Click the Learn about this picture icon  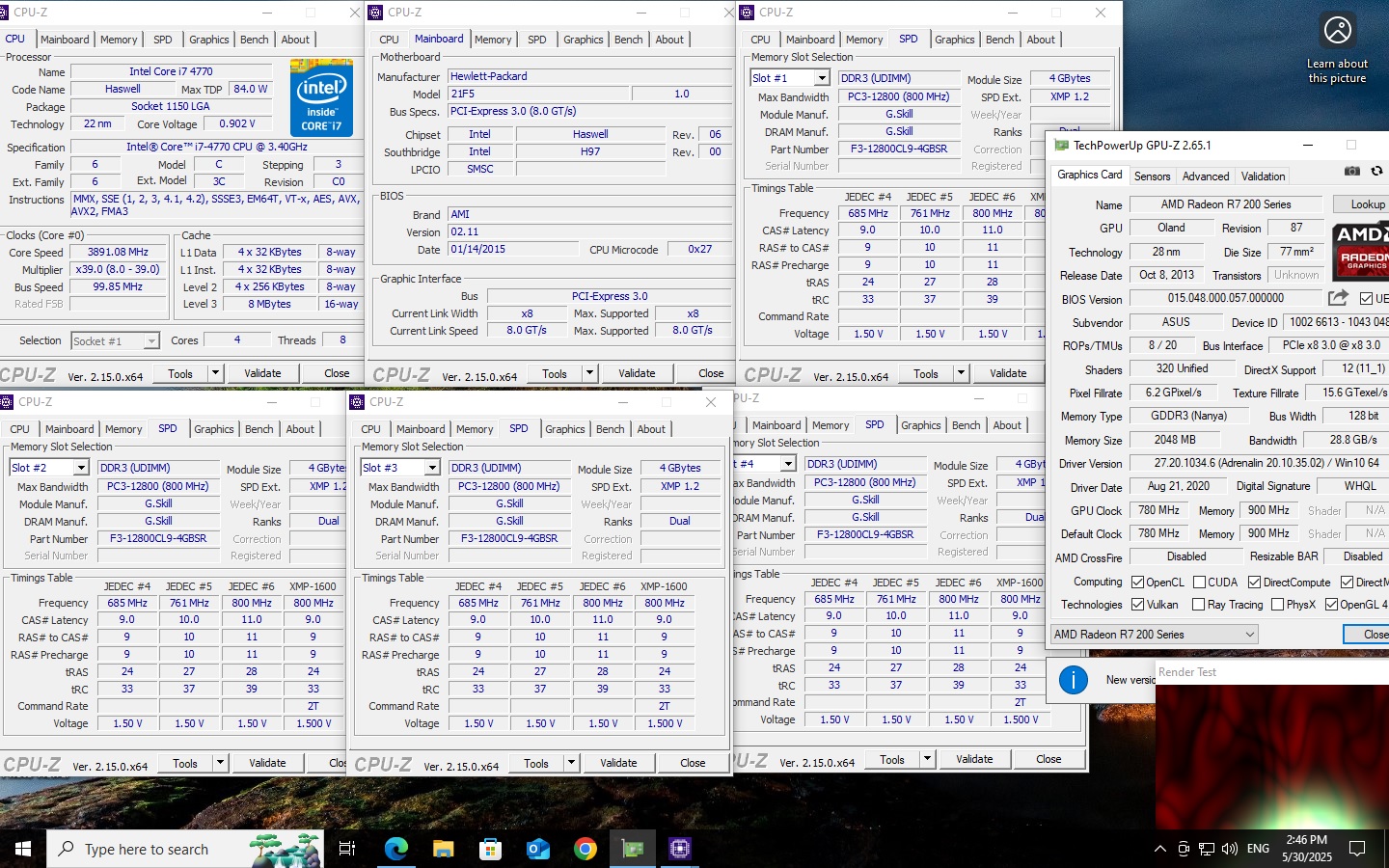click(x=1337, y=31)
